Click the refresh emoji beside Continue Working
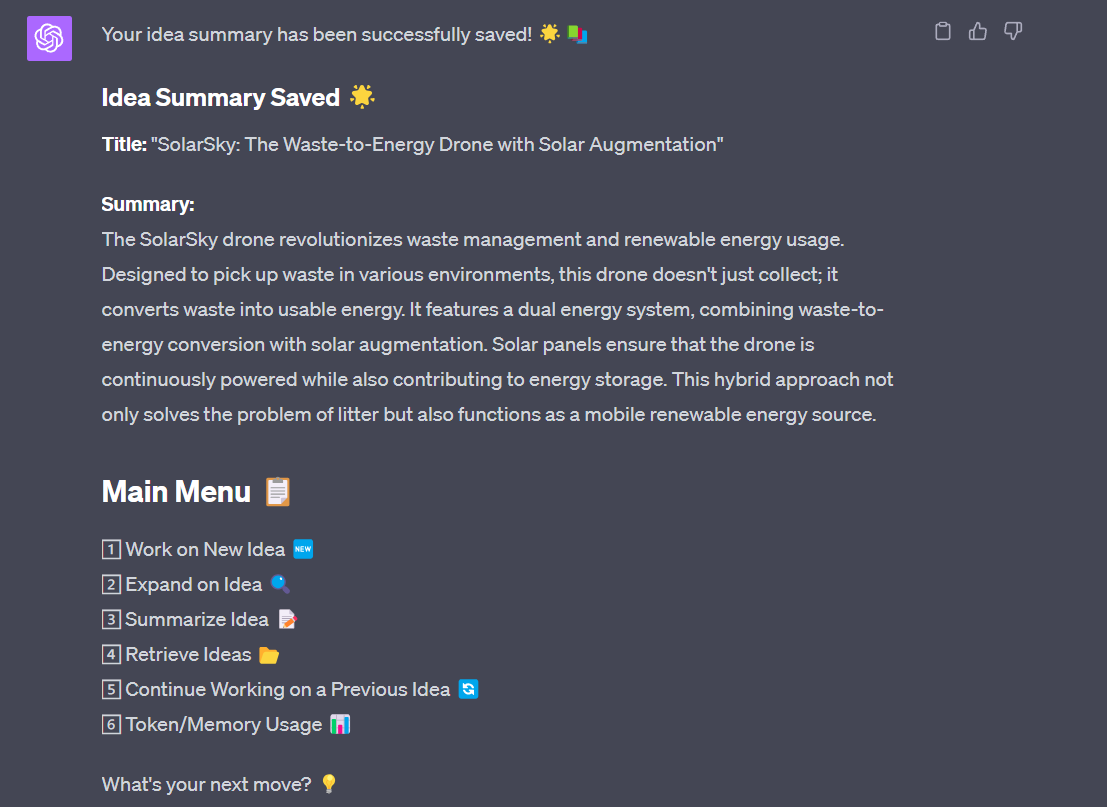 click(x=468, y=689)
